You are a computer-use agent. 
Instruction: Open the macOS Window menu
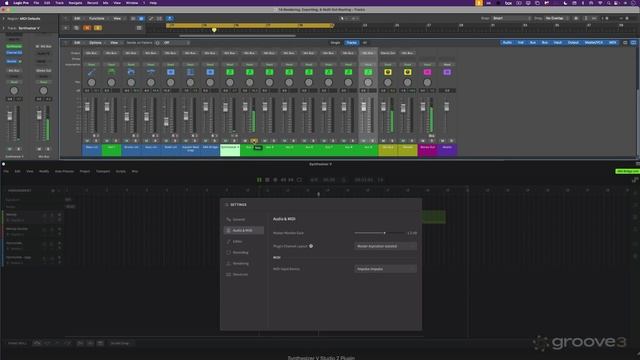click(x=132, y=3)
